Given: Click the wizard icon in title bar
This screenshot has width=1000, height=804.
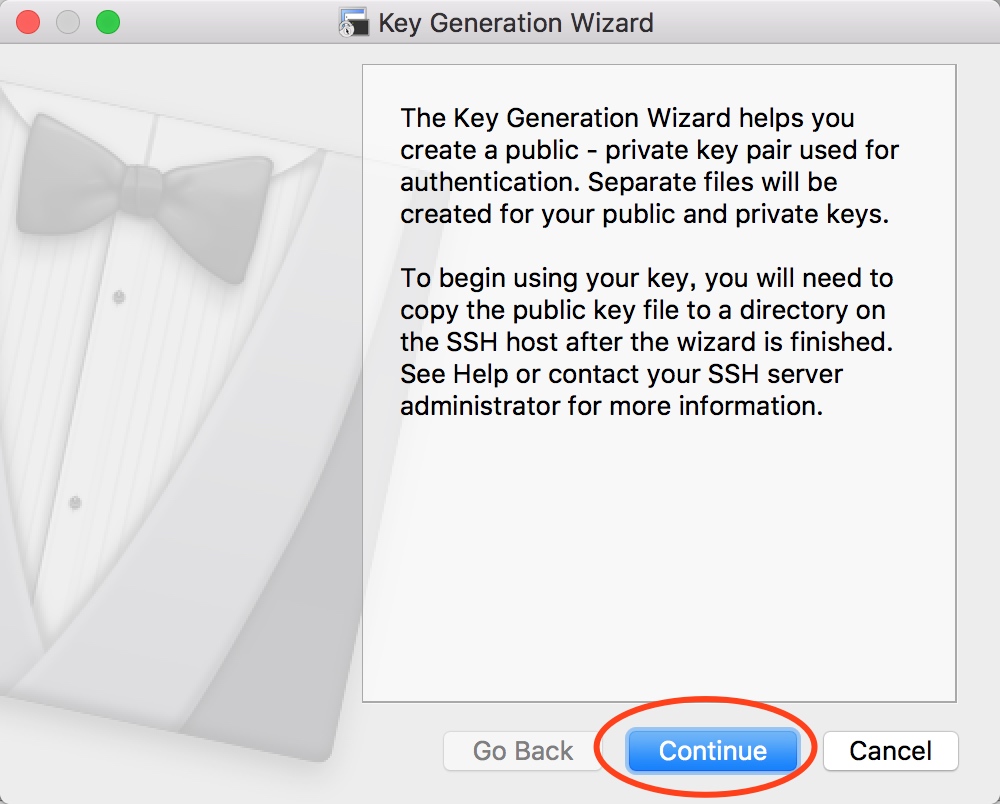Looking at the screenshot, I should point(354,22).
